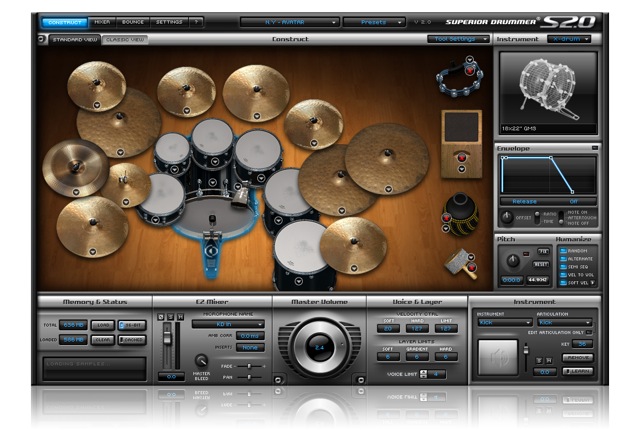Click the red X on the cabasa
640x430 pixels.
click(472, 267)
